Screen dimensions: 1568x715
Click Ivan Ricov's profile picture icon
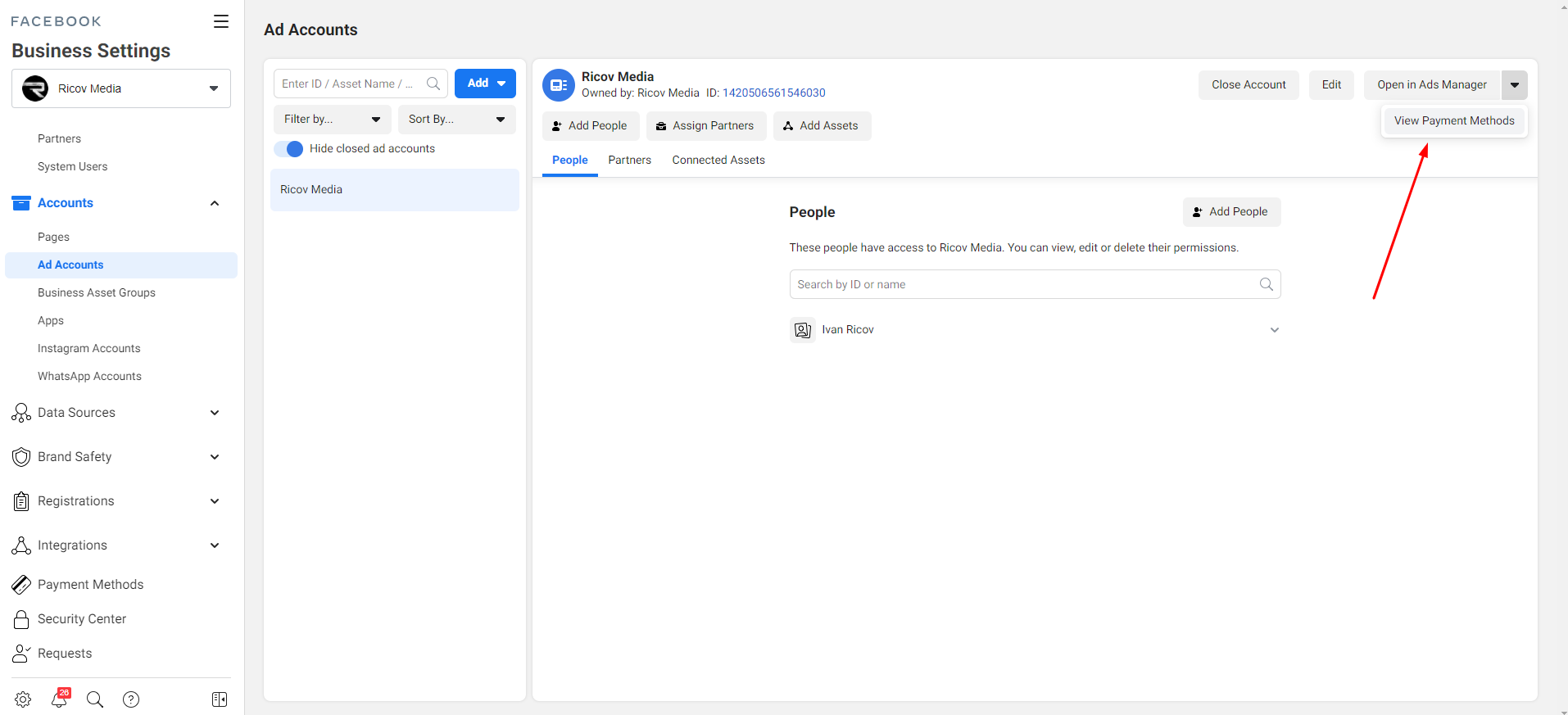[803, 330]
